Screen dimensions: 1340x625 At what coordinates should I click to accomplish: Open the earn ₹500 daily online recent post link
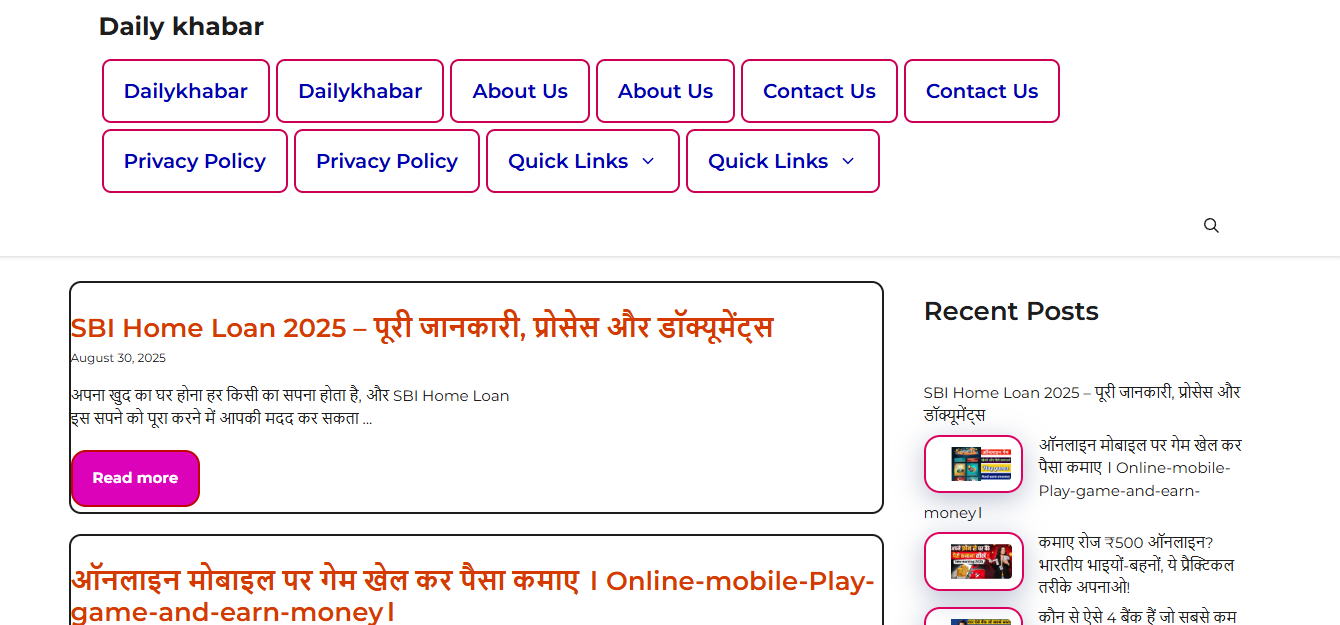coord(1136,564)
